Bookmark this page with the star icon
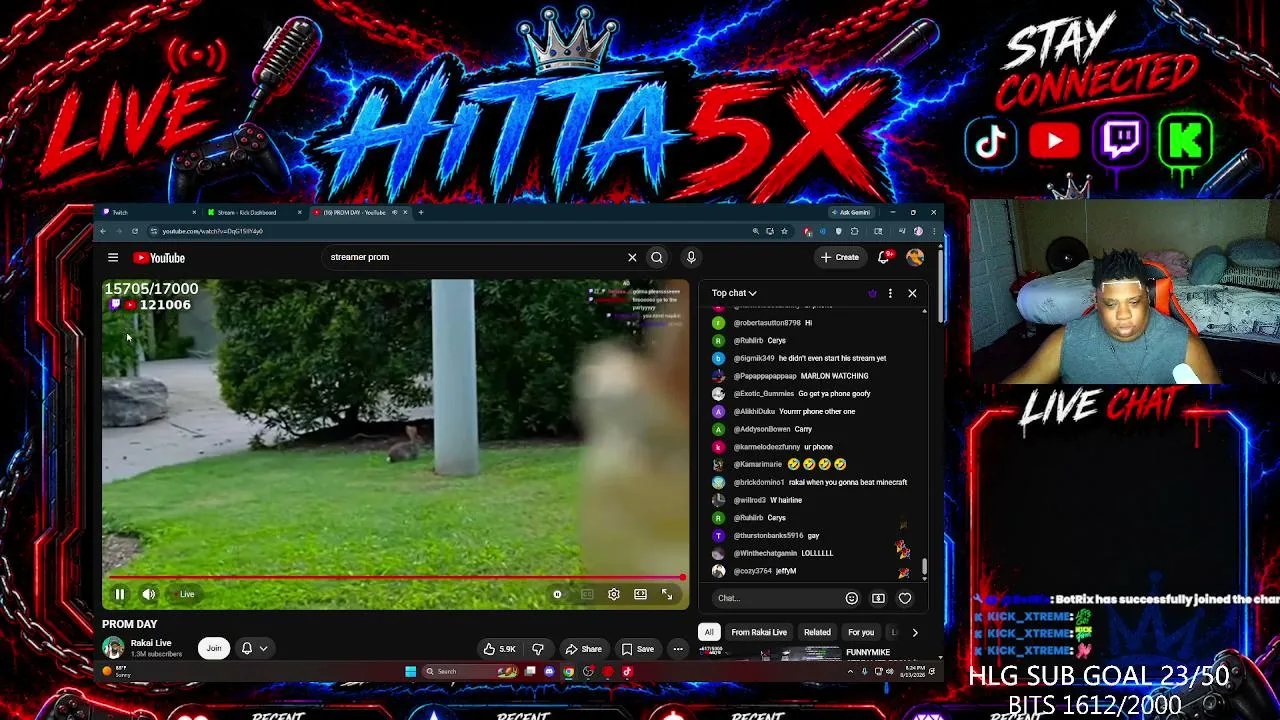 point(784,231)
